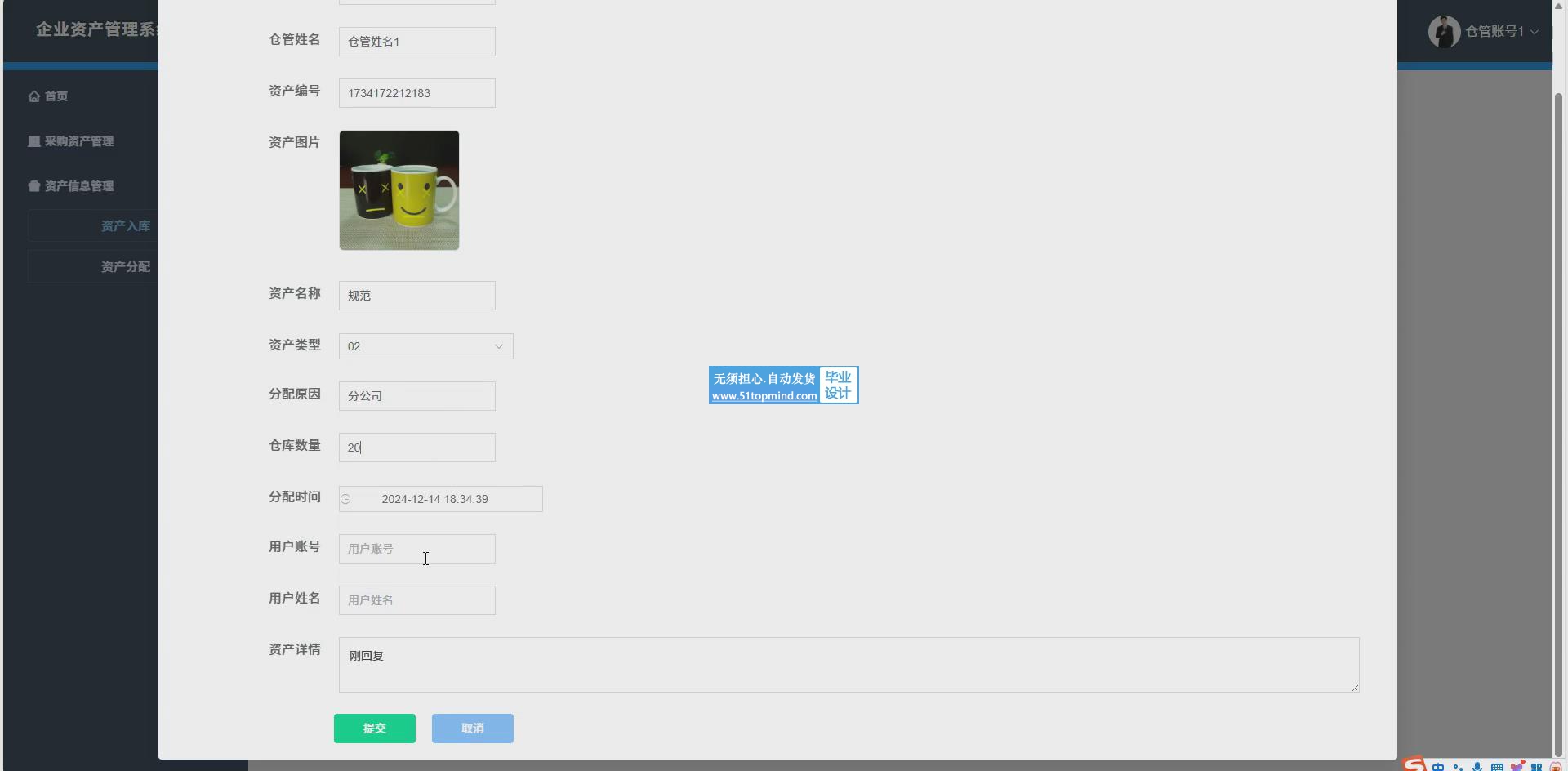Click the 用户账号 input field
The height and width of the screenshot is (771, 1568).
click(416, 549)
